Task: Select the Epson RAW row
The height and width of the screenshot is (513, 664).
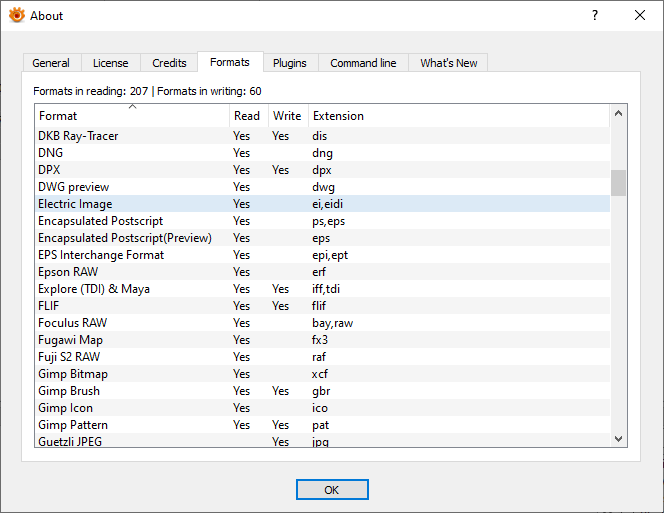Action: pos(323,272)
